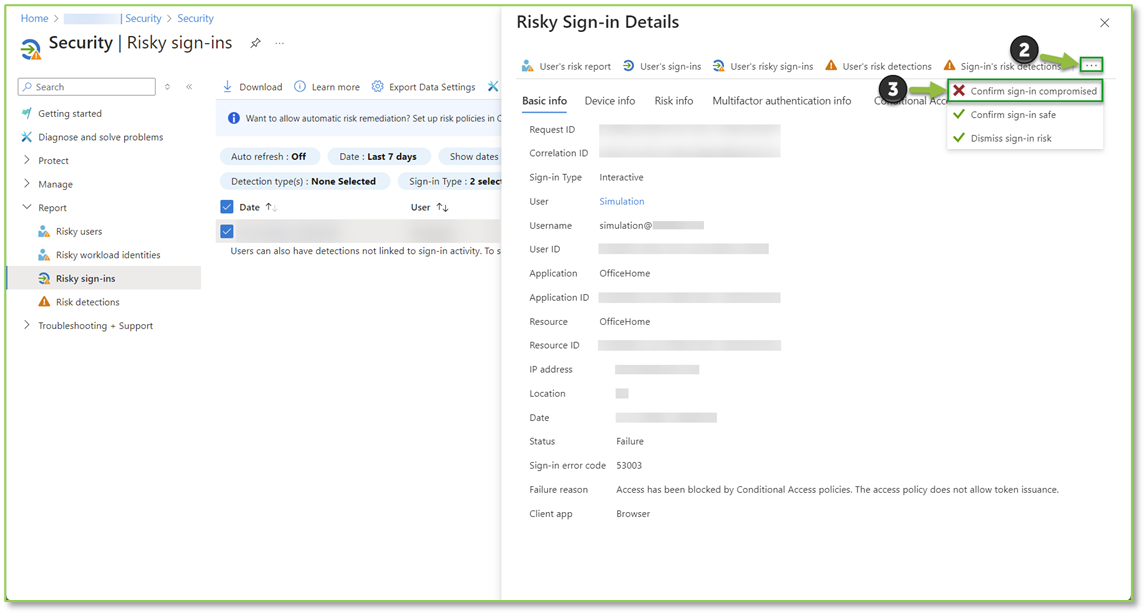Select the Date column header checkbox

226,207
